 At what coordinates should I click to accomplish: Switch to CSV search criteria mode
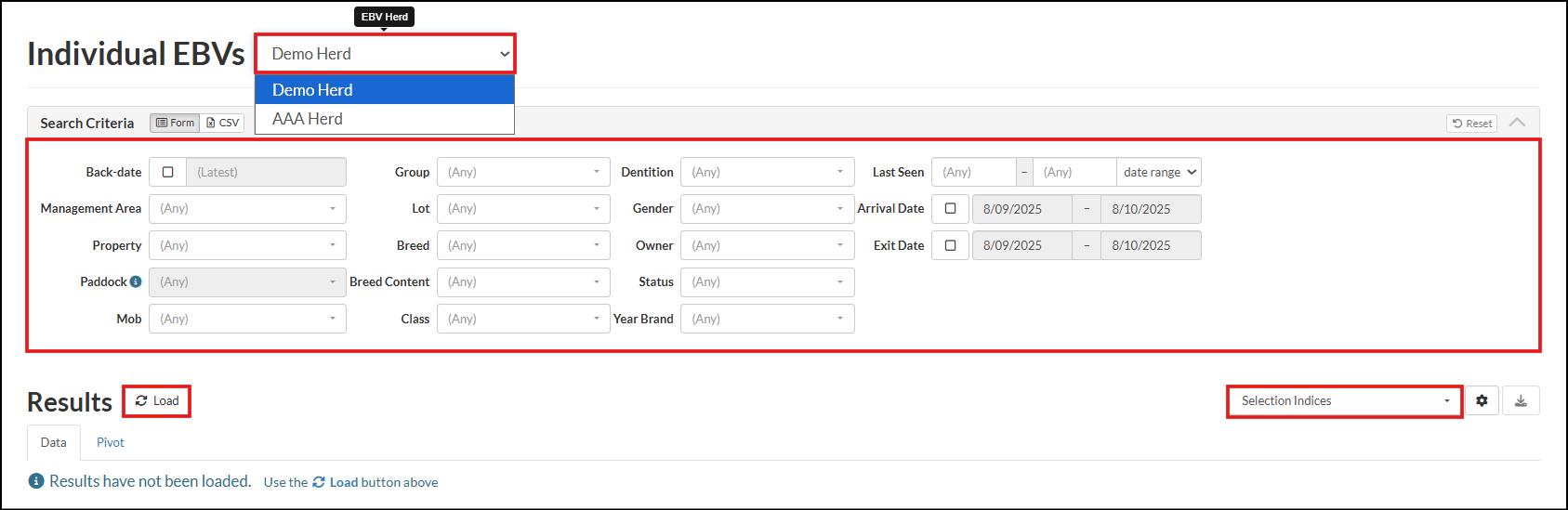[x=222, y=123]
